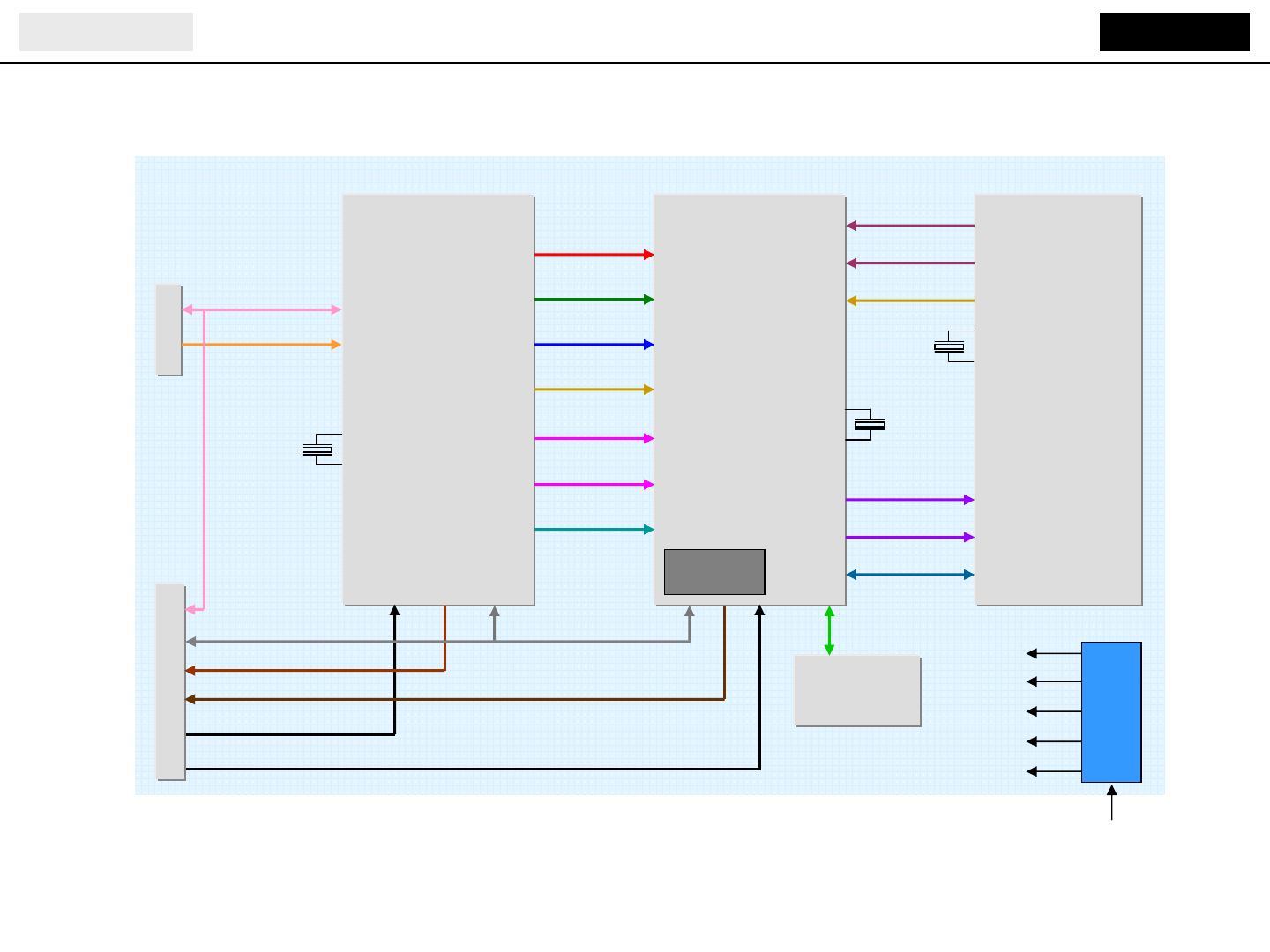Click the small gray block under the green double arrow
Viewport: 1270px width, 952px height.
(x=857, y=691)
